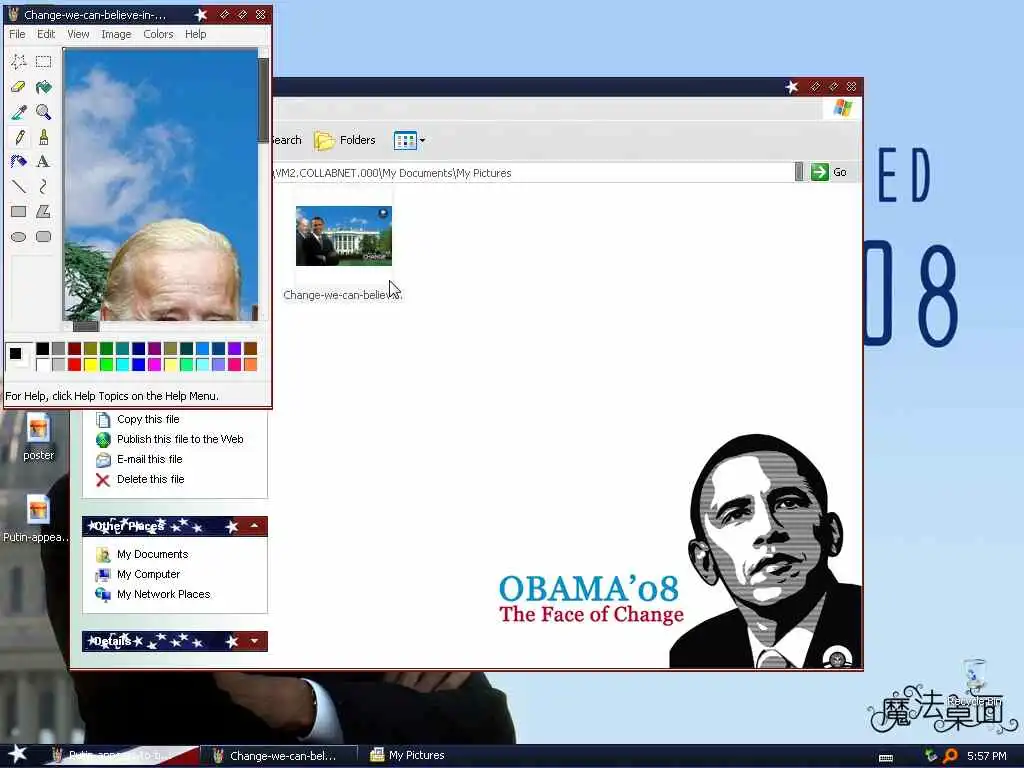The height and width of the screenshot is (768, 1024).
Task: Open the Help menu in Paint
Action: pos(195,34)
